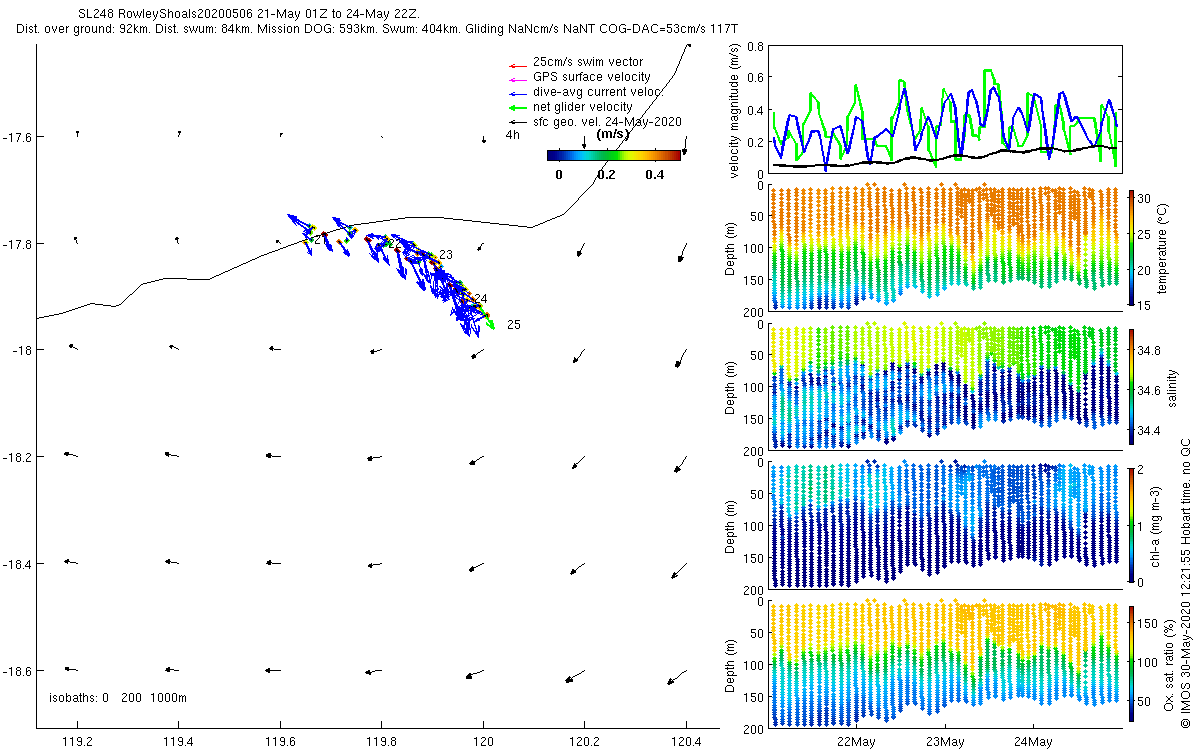Click the '(m/s)' color bar unit label

click(x=611, y=133)
